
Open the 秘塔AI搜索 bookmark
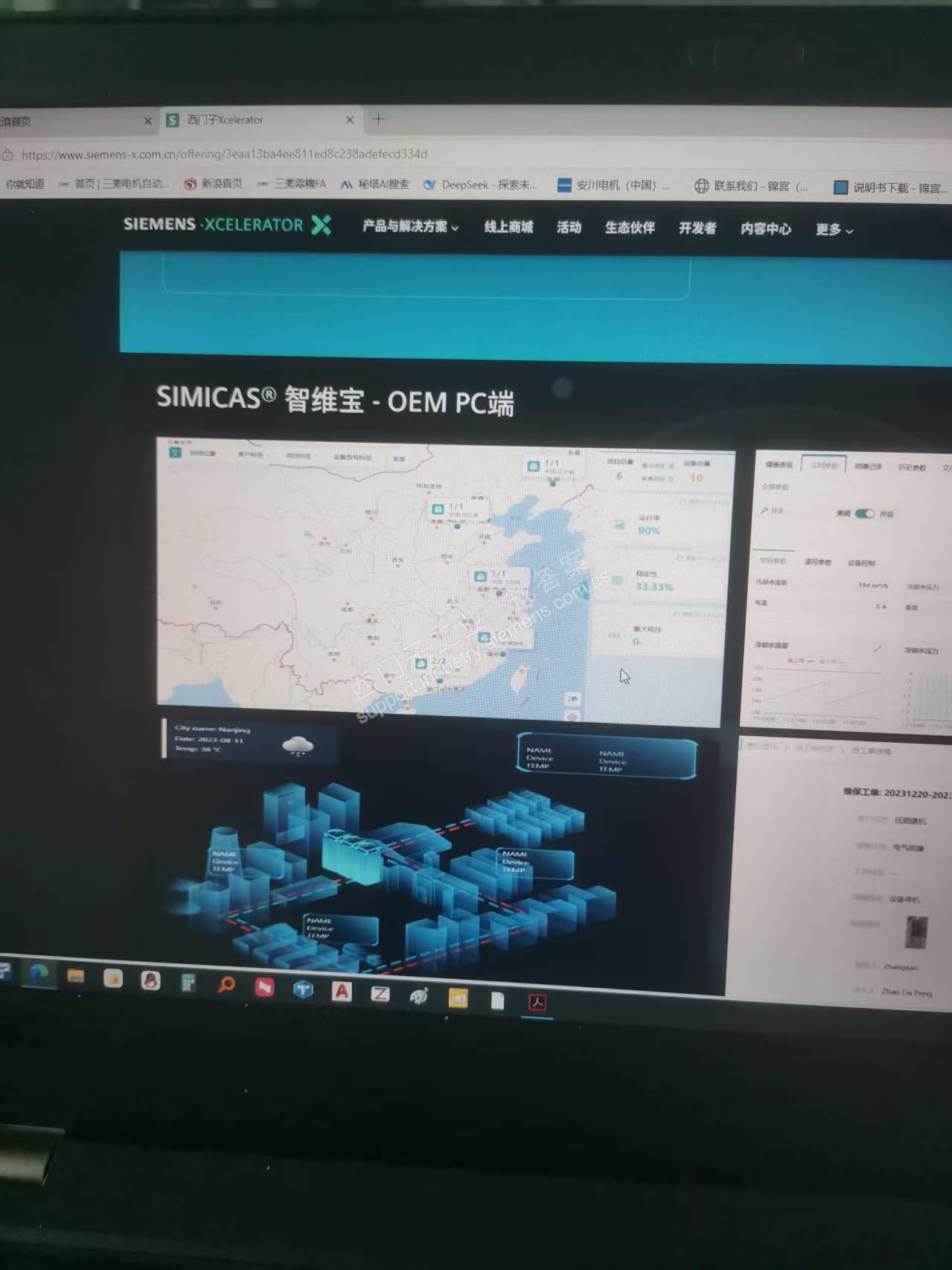pos(374,185)
